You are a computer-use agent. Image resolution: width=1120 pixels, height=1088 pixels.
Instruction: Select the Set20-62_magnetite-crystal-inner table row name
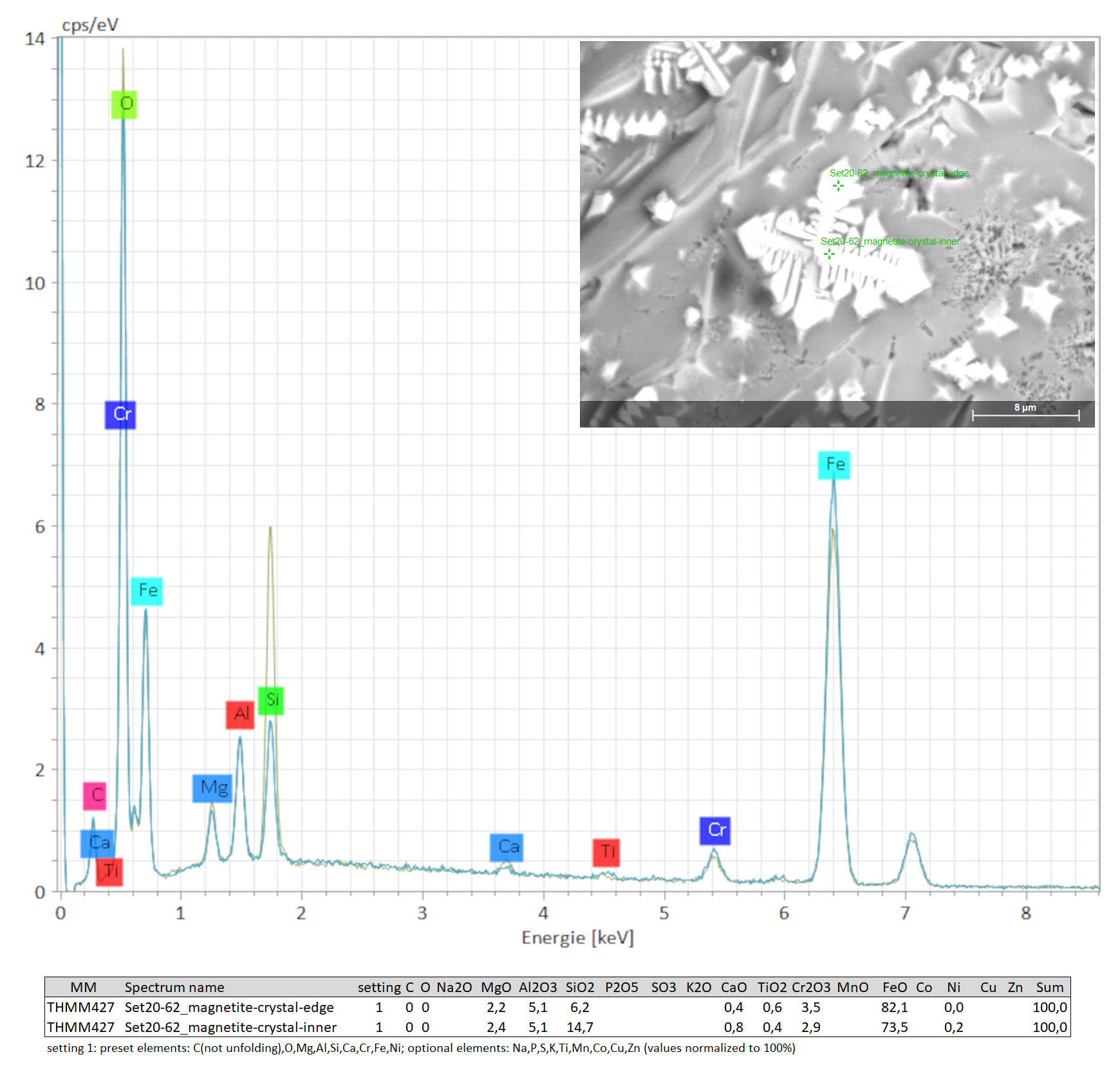[230, 1027]
